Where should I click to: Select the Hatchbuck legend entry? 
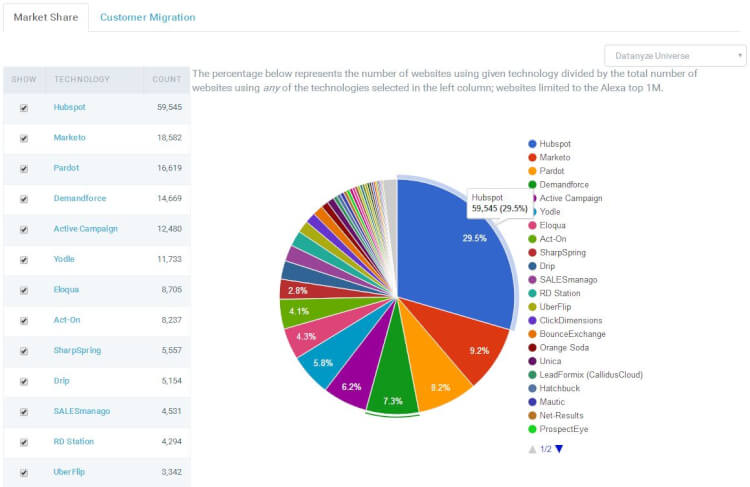tap(554, 388)
